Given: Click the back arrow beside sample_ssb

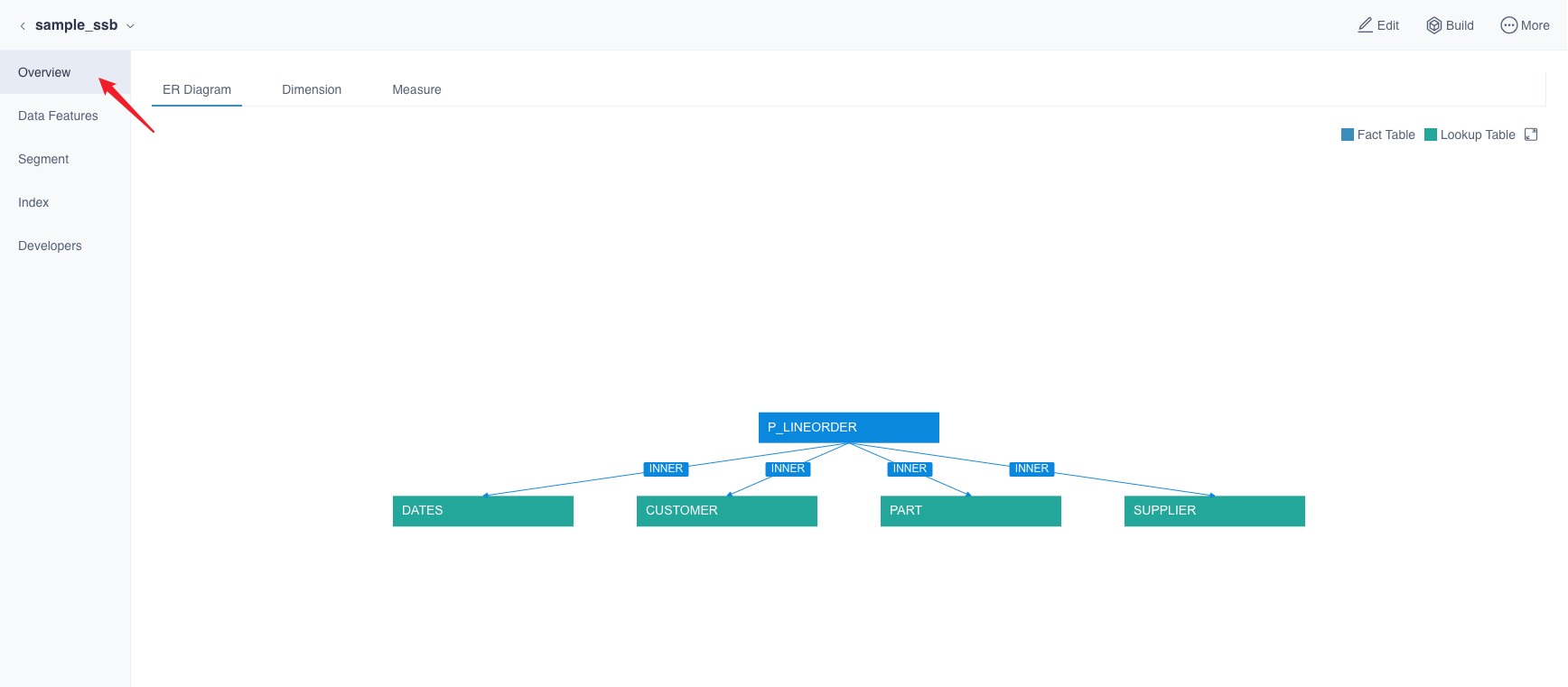Looking at the screenshot, I should coord(23,26).
